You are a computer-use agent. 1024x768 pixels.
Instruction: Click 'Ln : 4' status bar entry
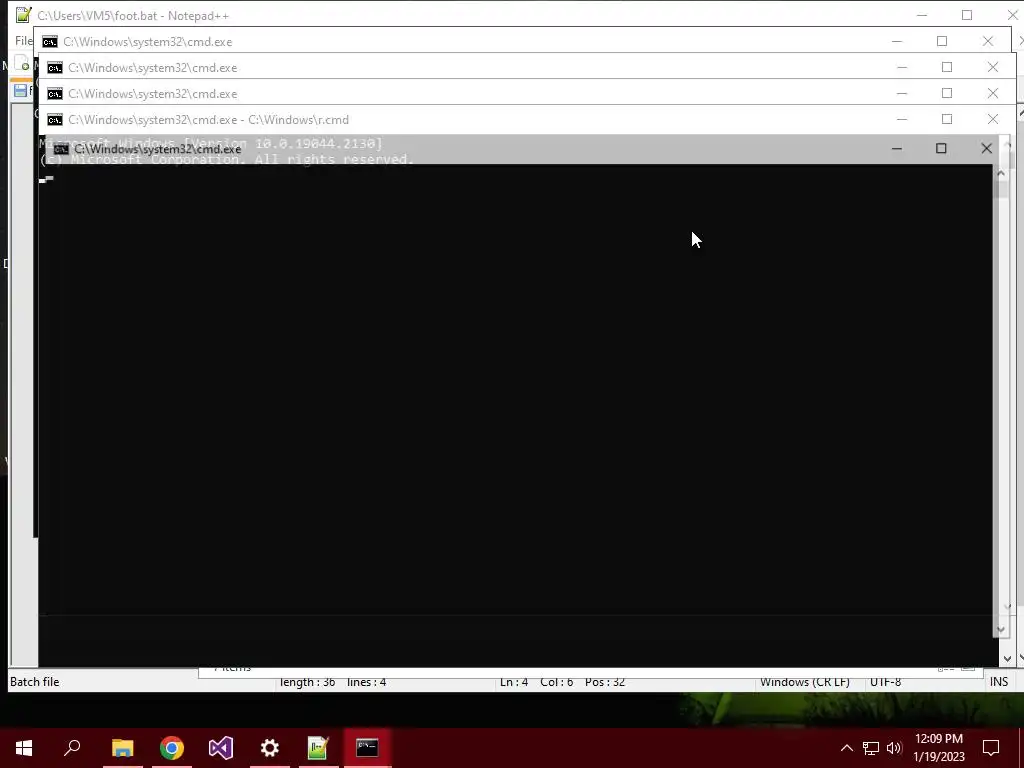514,682
